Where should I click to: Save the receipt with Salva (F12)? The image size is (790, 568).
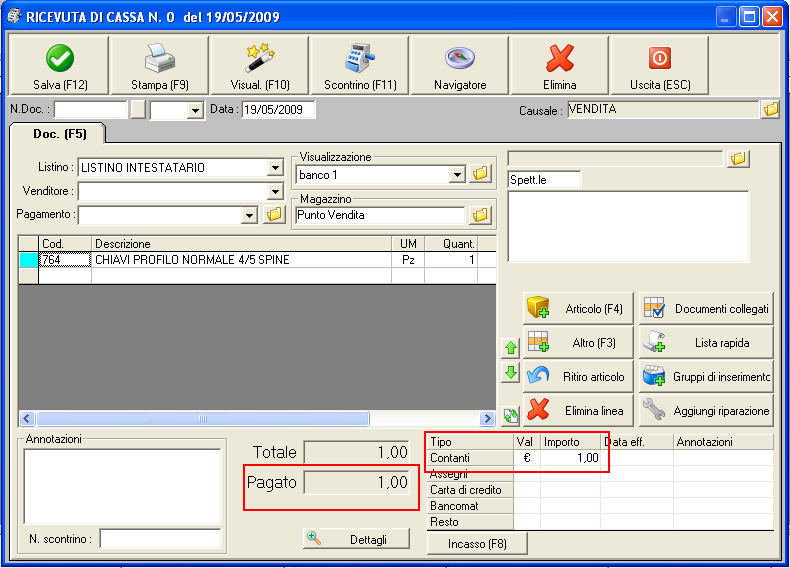tap(59, 66)
